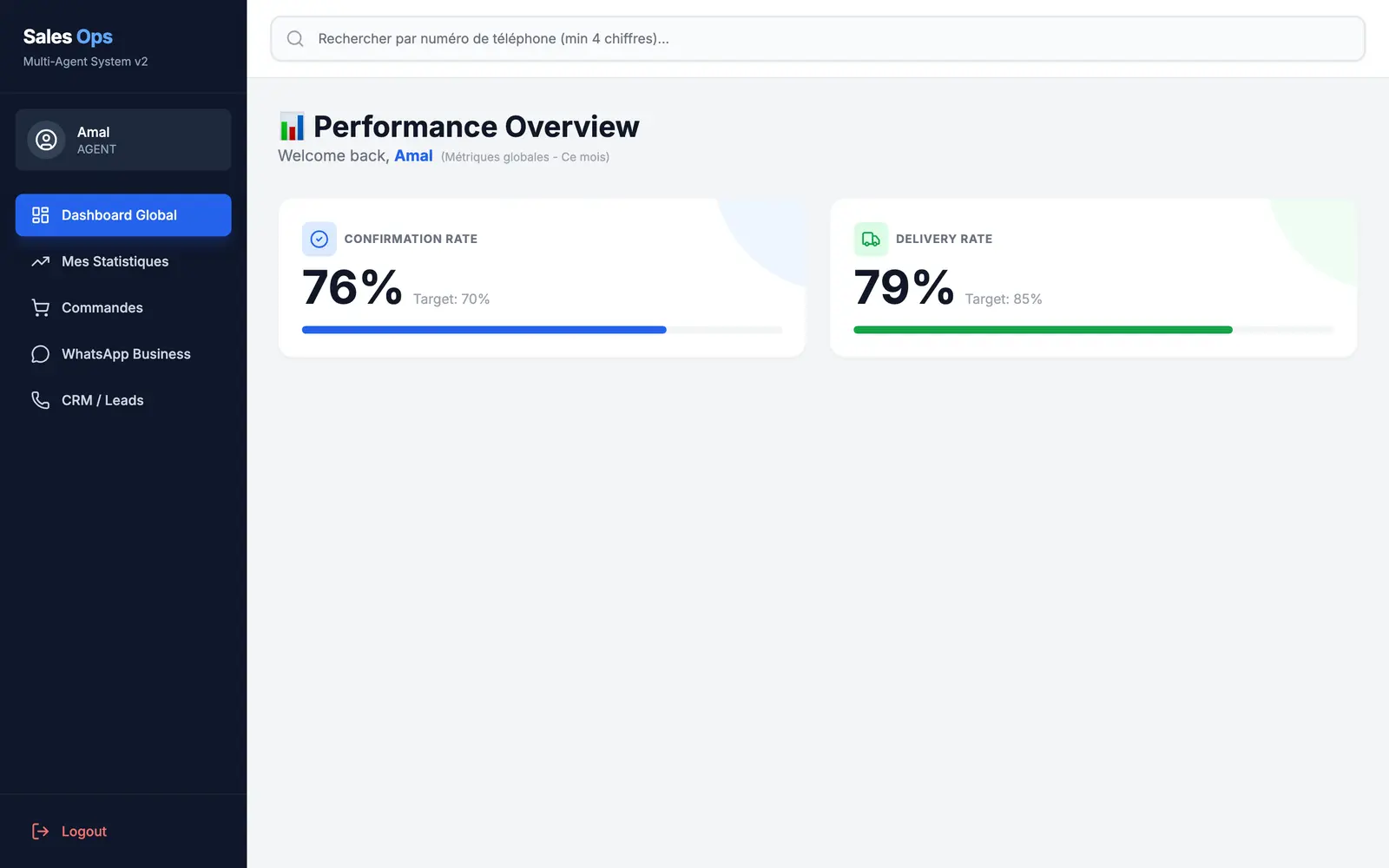This screenshot has width=1389, height=868.
Task: Go to Mes Statistiques
Action: coord(123,261)
